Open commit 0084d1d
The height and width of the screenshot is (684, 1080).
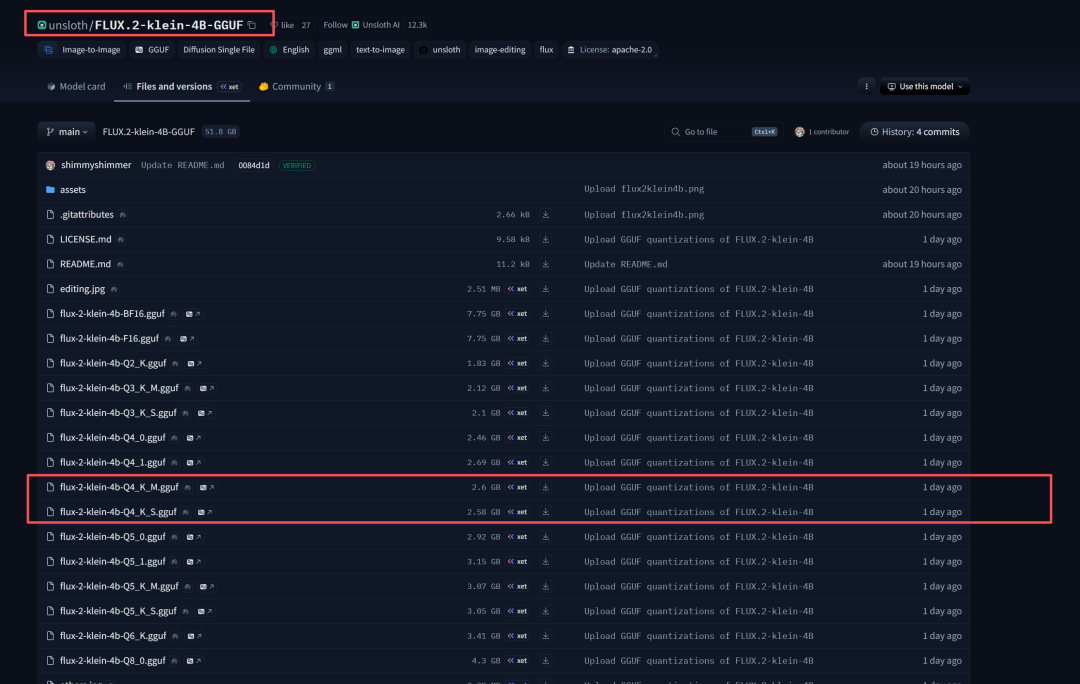[x=253, y=165]
